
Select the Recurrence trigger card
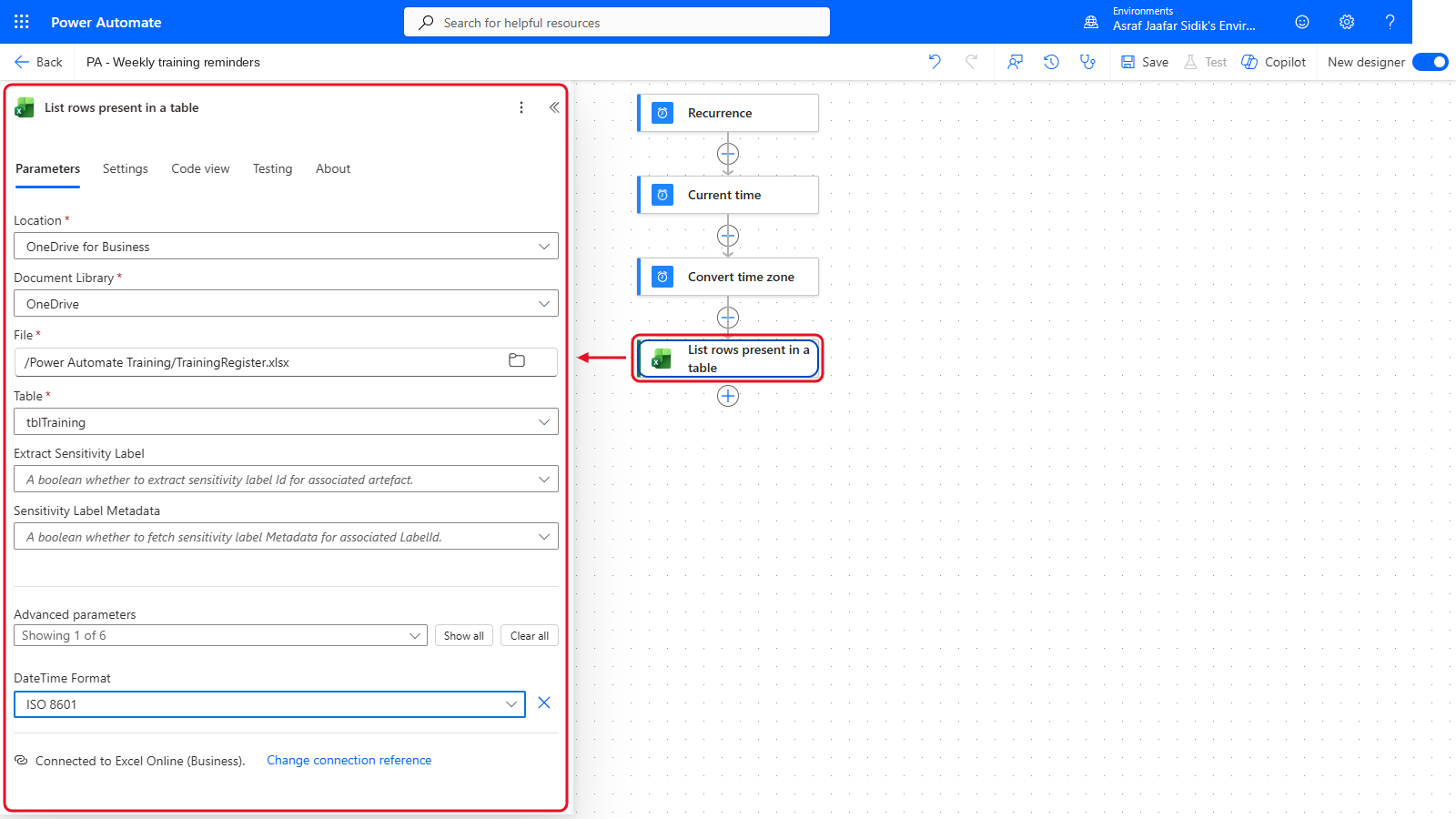coord(728,113)
